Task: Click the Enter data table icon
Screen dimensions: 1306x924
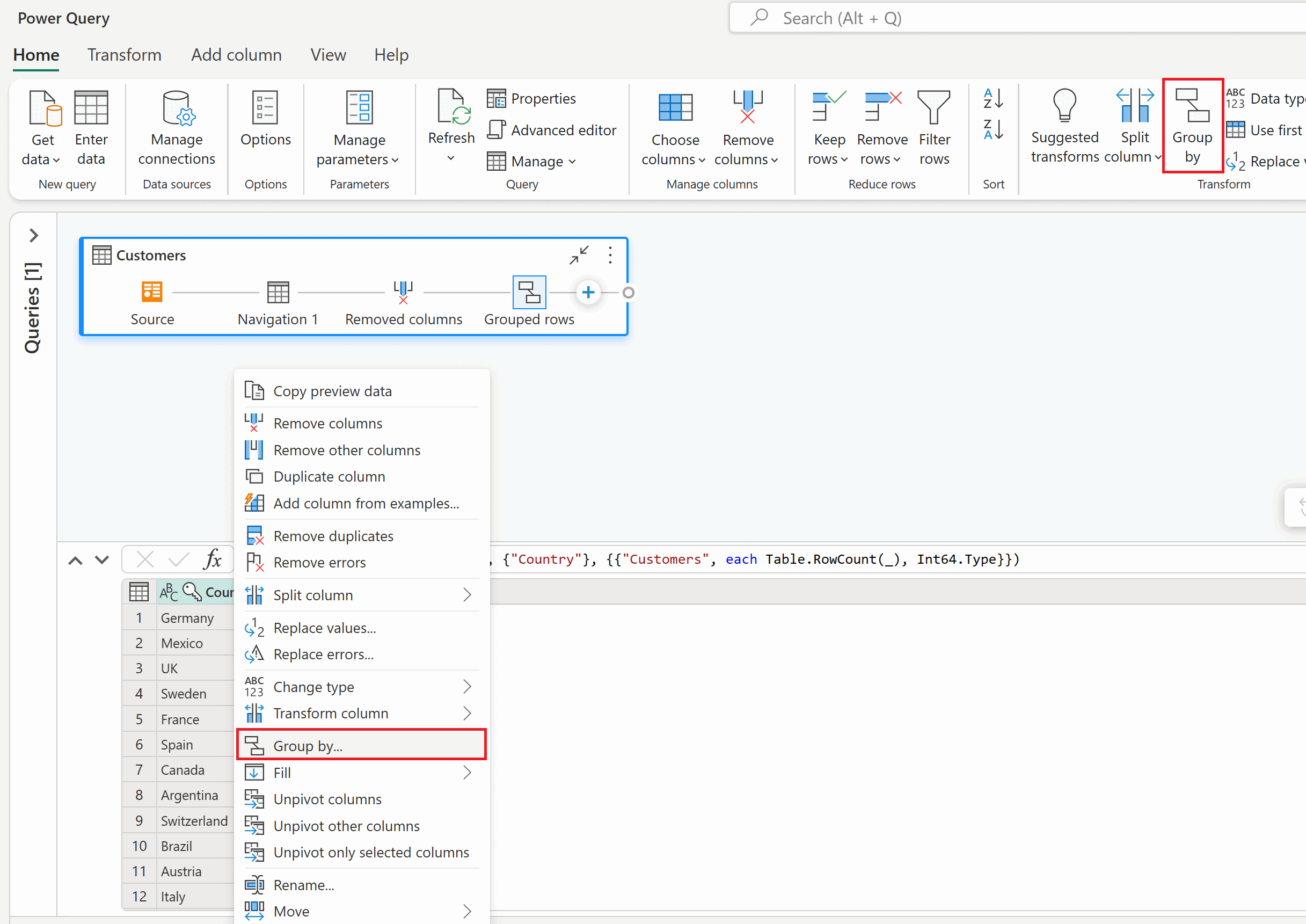Action: click(90, 107)
